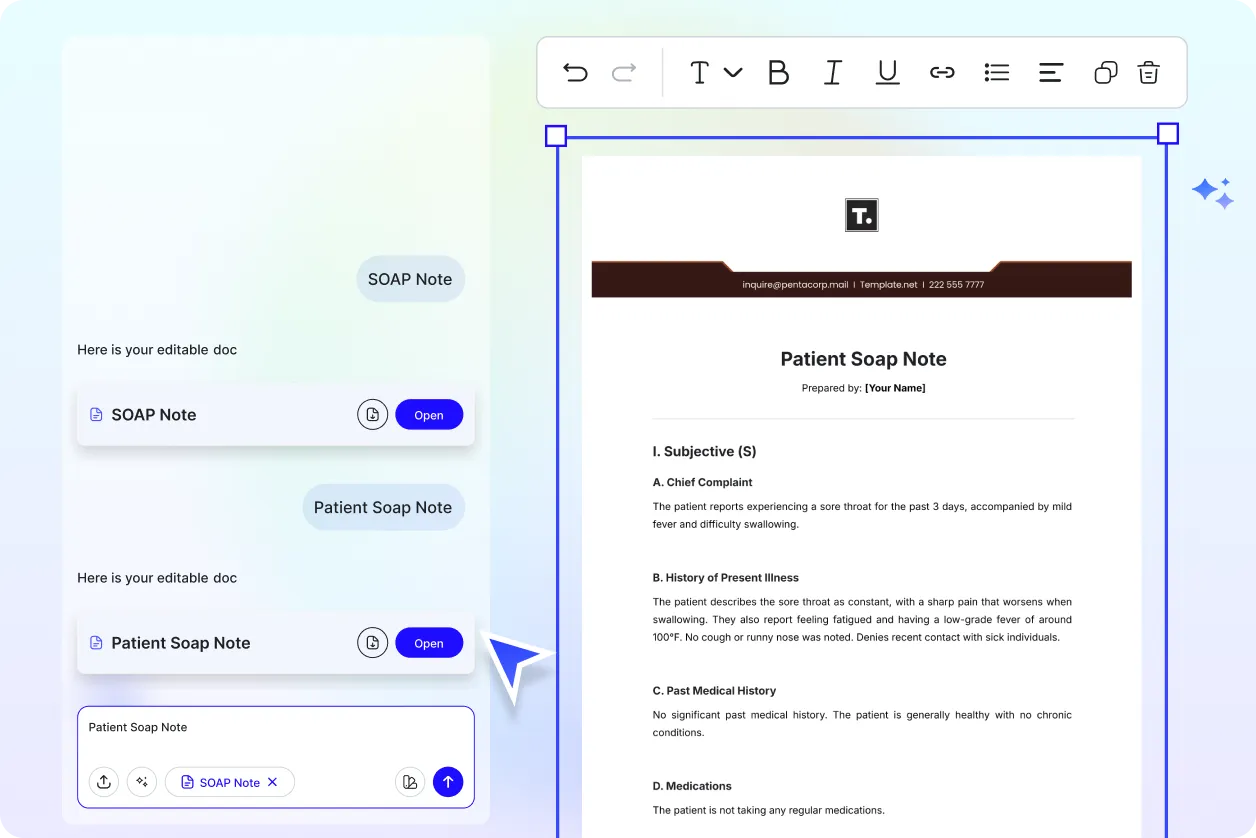The width and height of the screenshot is (1256, 838).
Task: Click the C. Past Medical History subheading
Action: (x=714, y=691)
